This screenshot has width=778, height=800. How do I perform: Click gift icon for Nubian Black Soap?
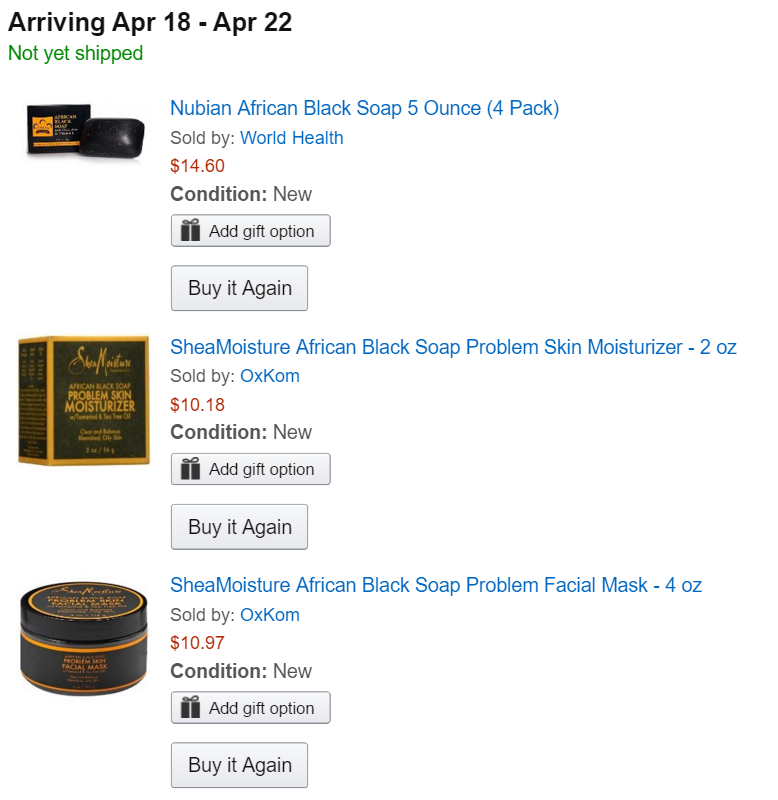coord(190,231)
